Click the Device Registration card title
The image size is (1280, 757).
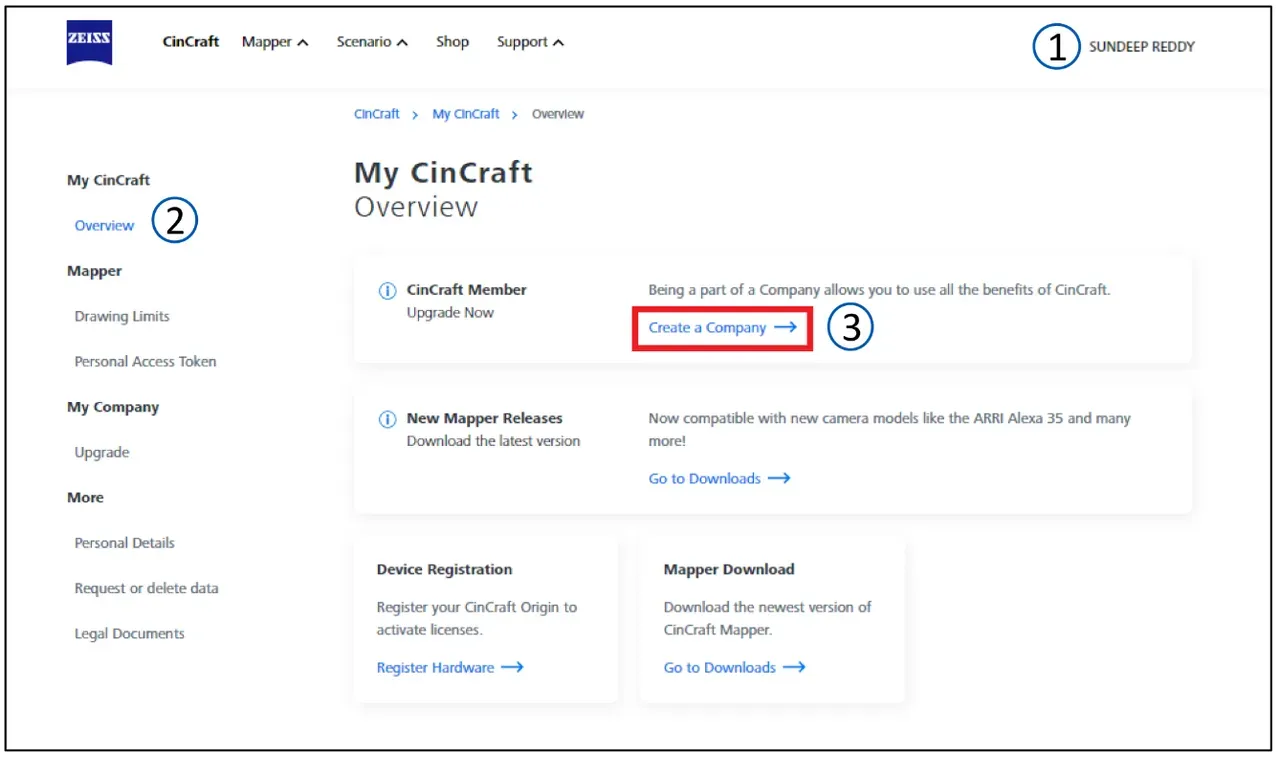pos(444,570)
